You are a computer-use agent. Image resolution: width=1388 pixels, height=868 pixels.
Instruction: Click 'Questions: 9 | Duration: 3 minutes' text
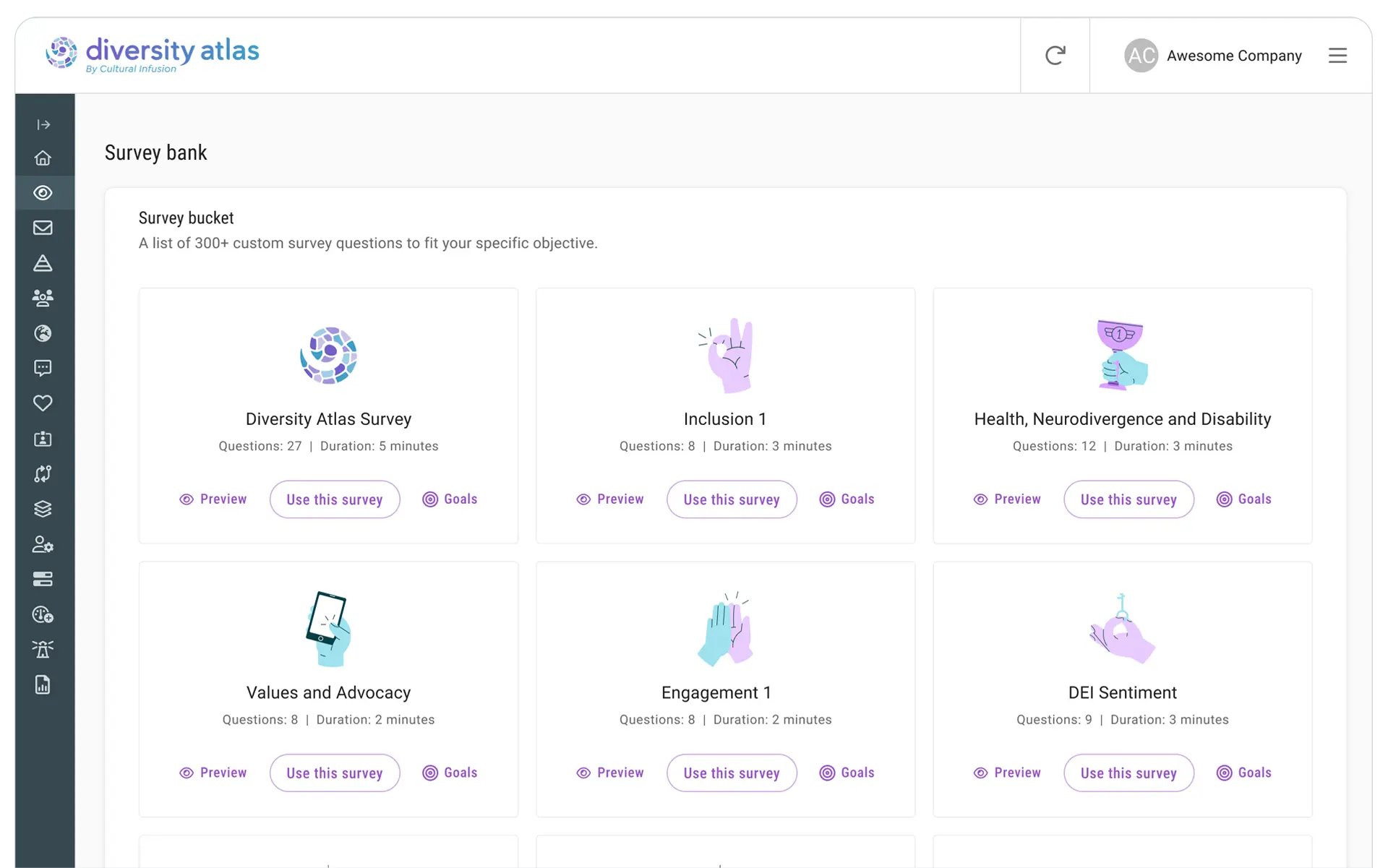(1122, 720)
